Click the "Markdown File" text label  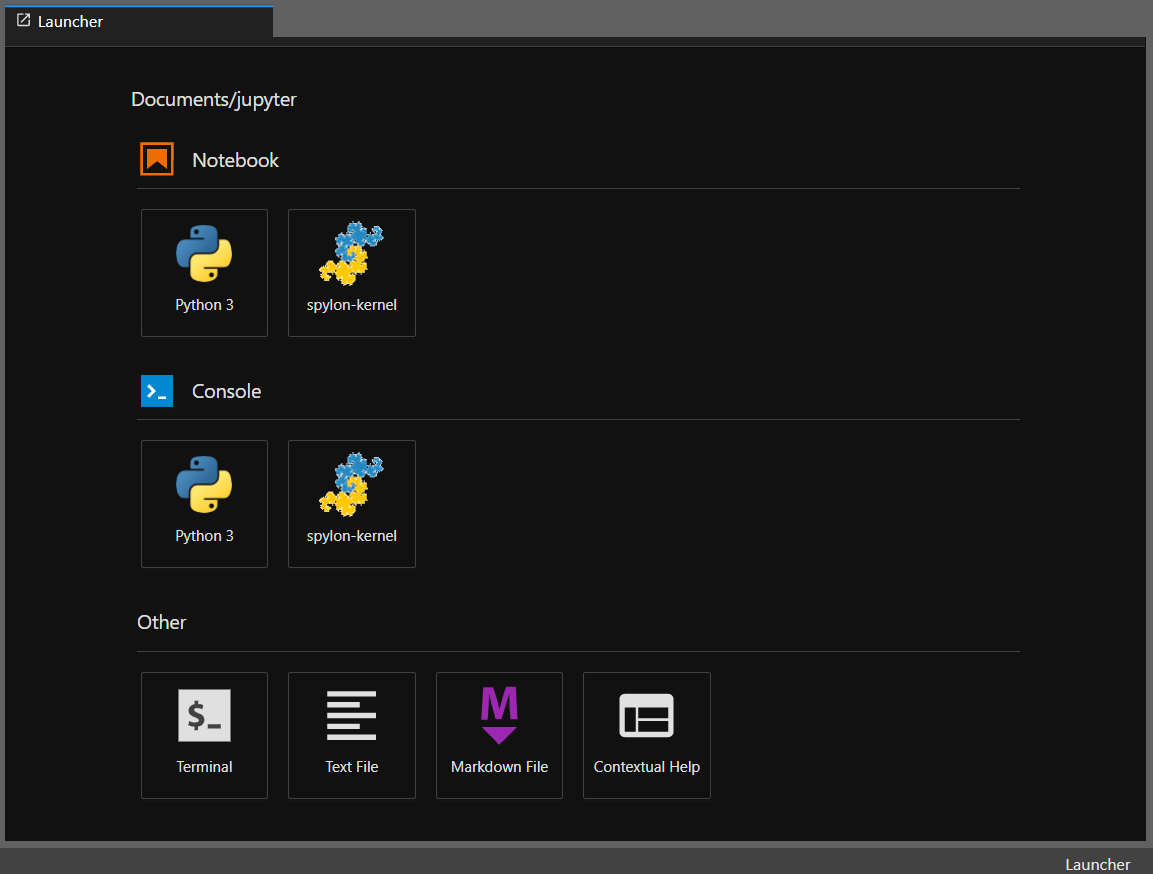(499, 767)
